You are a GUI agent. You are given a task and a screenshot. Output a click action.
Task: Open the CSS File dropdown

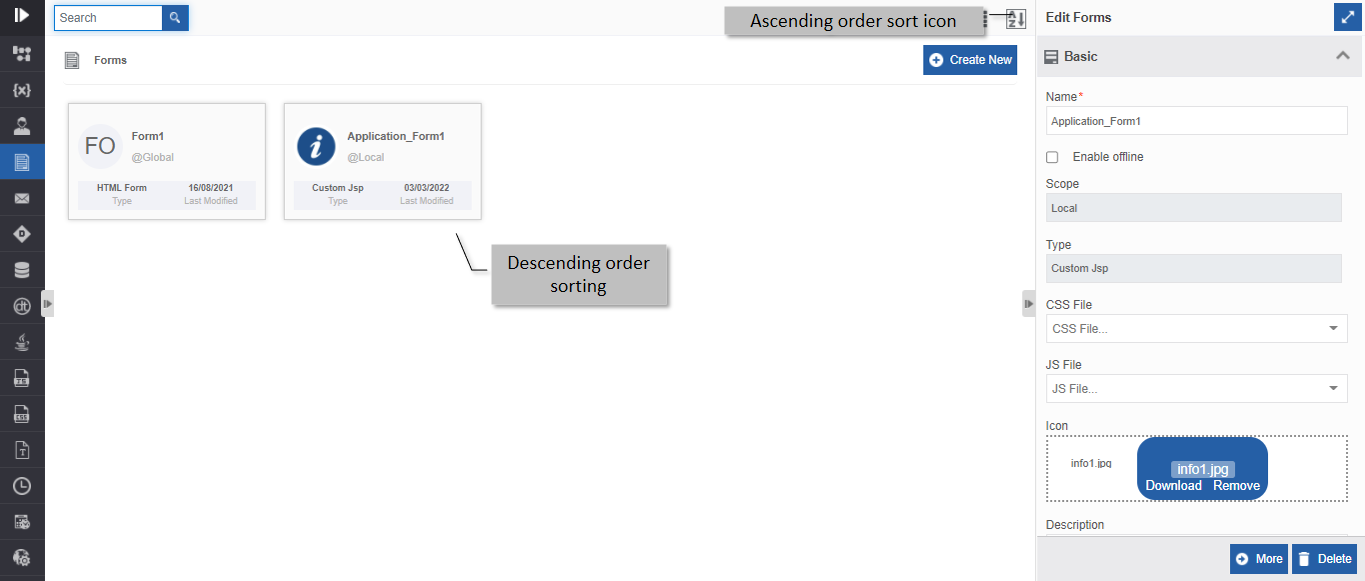click(x=1196, y=328)
